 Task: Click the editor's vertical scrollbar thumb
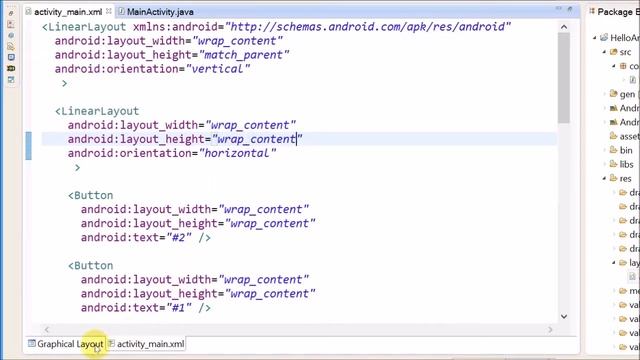tap(564, 78)
